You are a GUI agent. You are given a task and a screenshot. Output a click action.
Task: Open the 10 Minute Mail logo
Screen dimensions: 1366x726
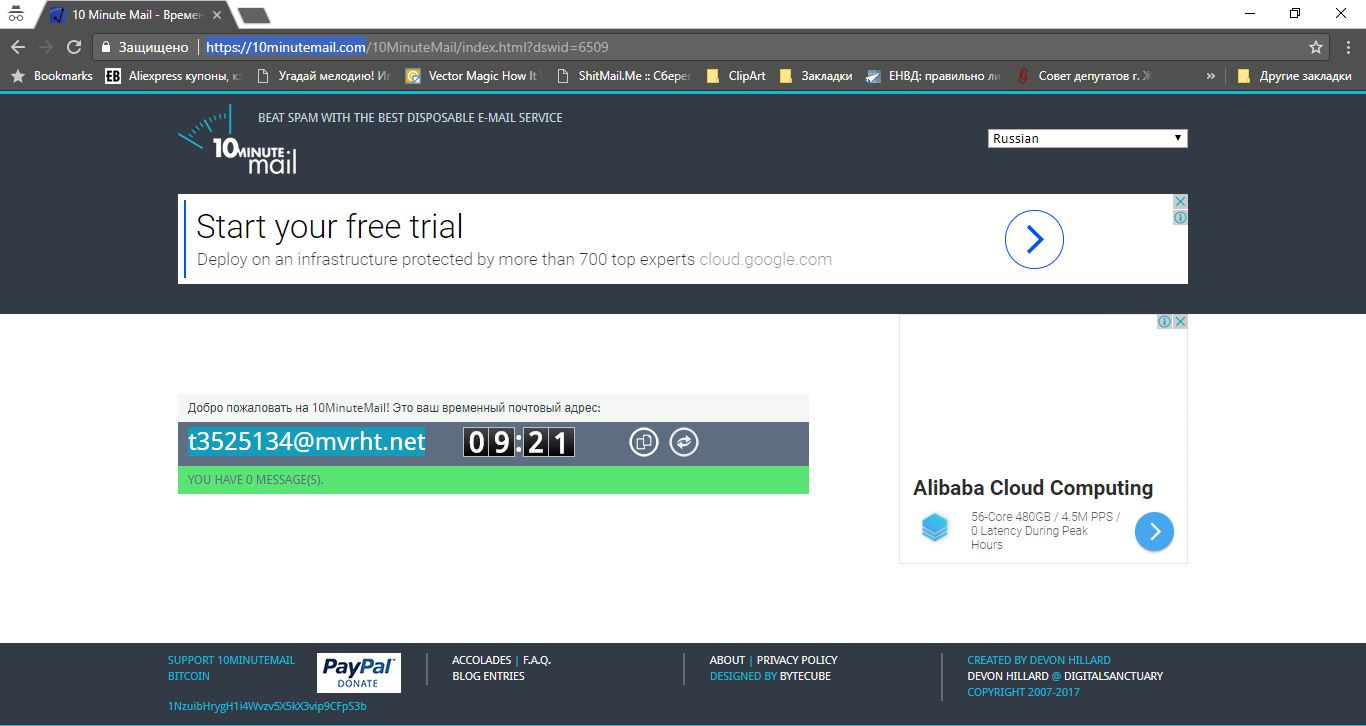(238, 139)
